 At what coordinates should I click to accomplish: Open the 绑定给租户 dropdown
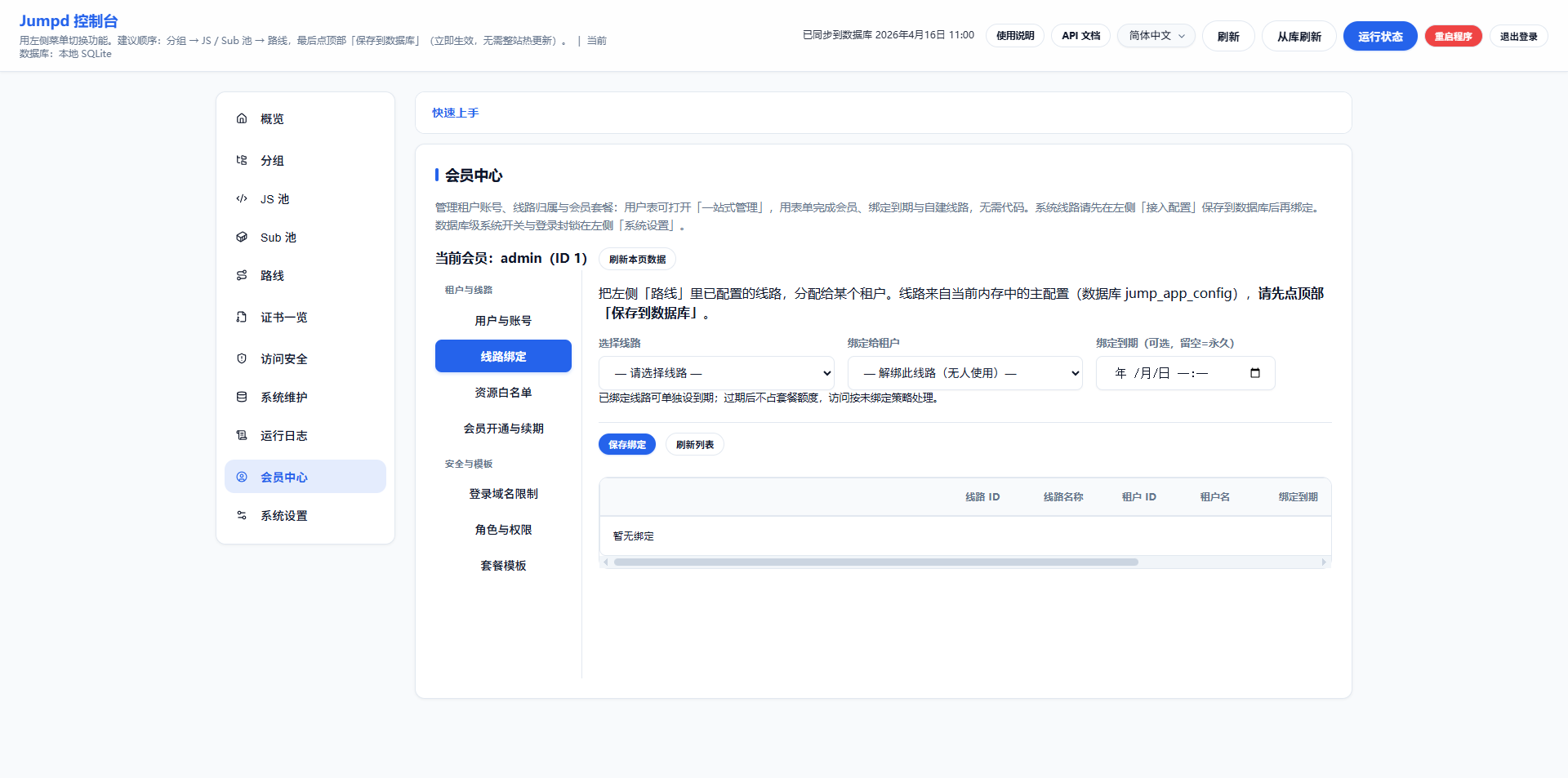964,373
